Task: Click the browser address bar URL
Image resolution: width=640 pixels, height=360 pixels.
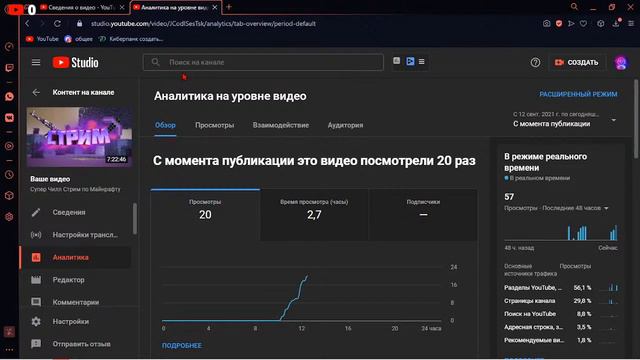Action: [x=203, y=24]
